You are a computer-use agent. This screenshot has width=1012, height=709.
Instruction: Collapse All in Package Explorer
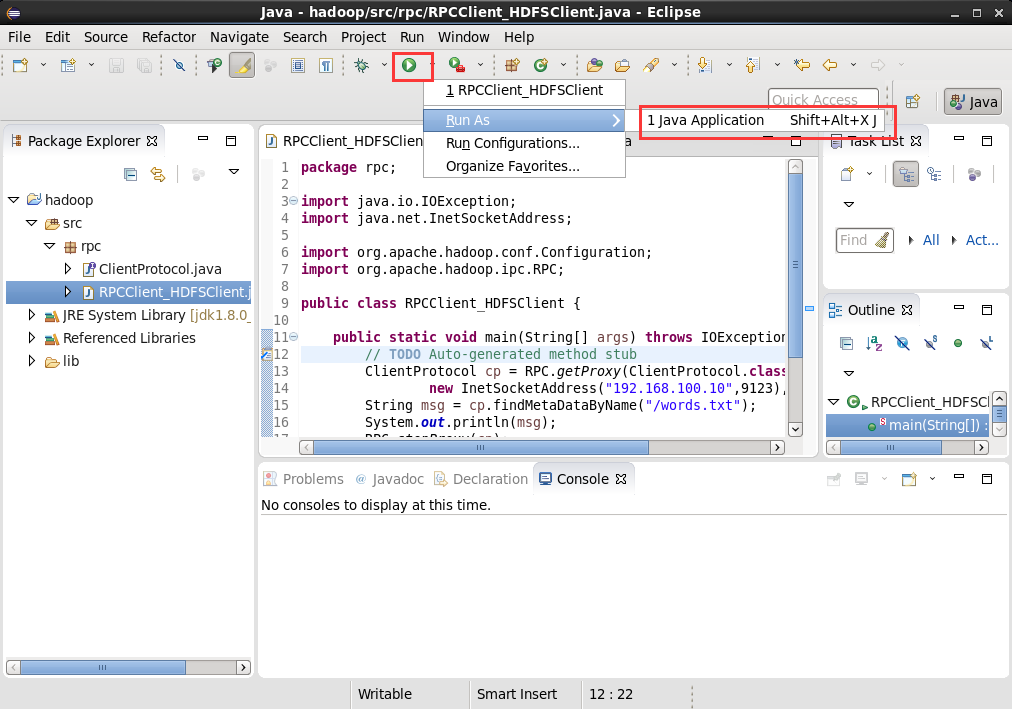(x=130, y=174)
